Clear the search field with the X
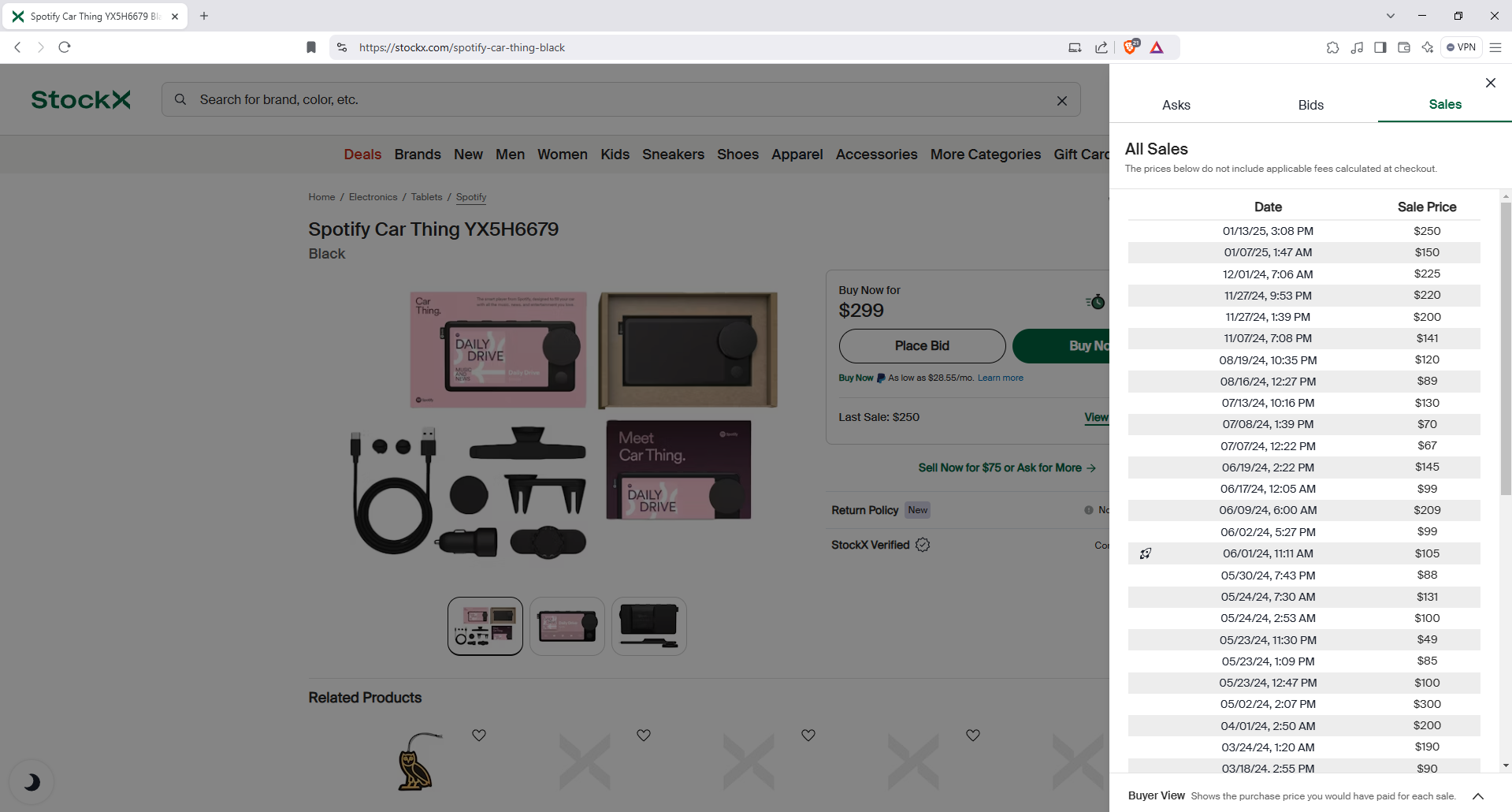The image size is (1512, 812). point(1061,100)
